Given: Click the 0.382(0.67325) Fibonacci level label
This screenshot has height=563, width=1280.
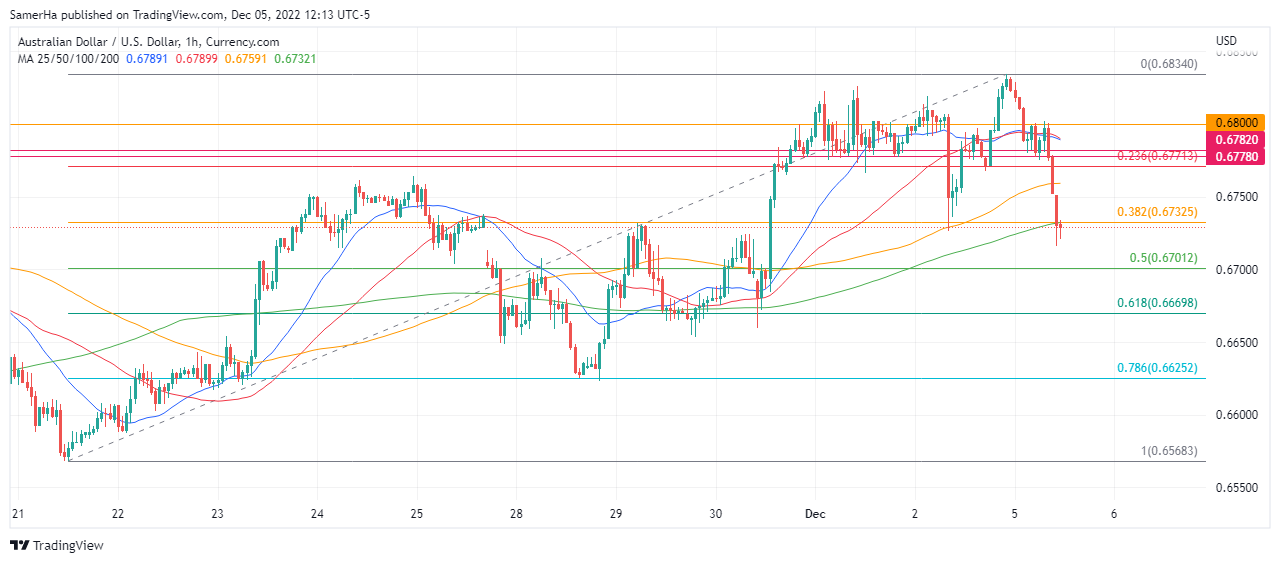Looking at the screenshot, I should (x=1157, y=213).
